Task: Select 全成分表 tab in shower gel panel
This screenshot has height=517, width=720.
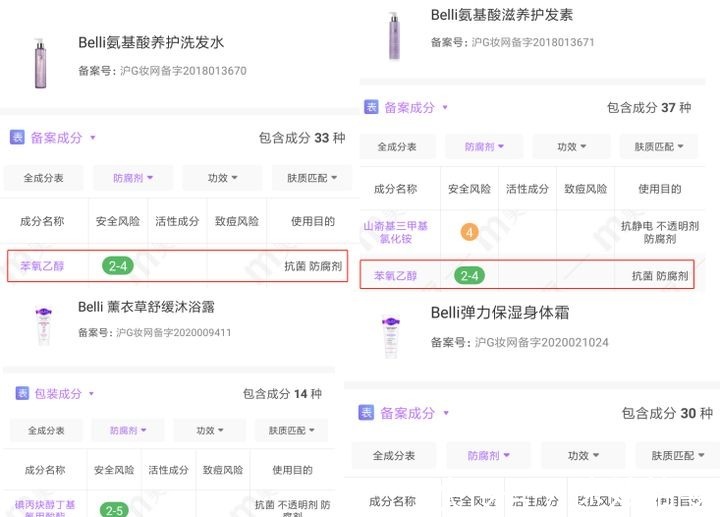Action: point(46,430)
